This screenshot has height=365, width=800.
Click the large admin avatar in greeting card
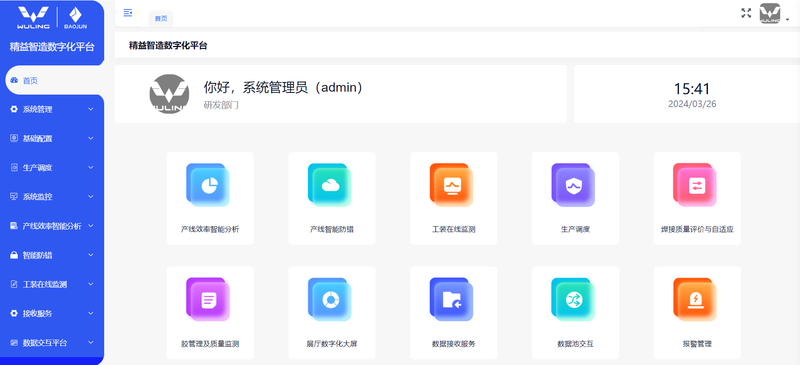169,94
